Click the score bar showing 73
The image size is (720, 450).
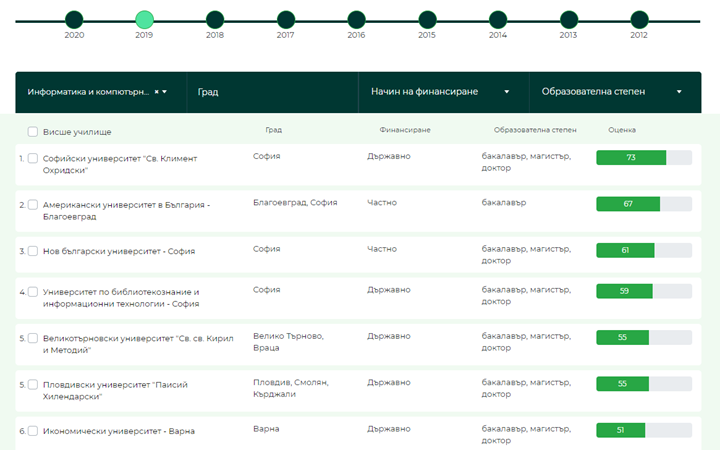(x=643, y=158)
